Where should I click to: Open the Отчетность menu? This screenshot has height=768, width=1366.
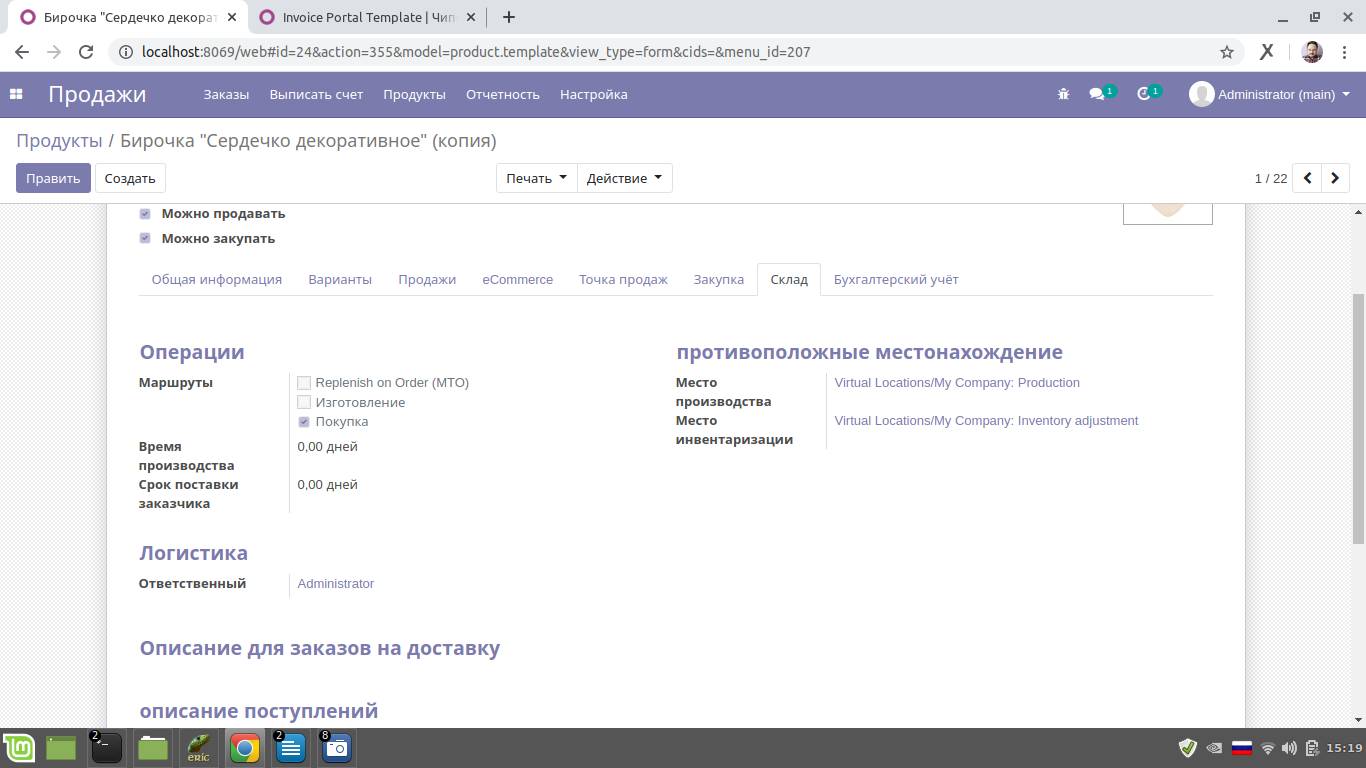coord(502,94)
